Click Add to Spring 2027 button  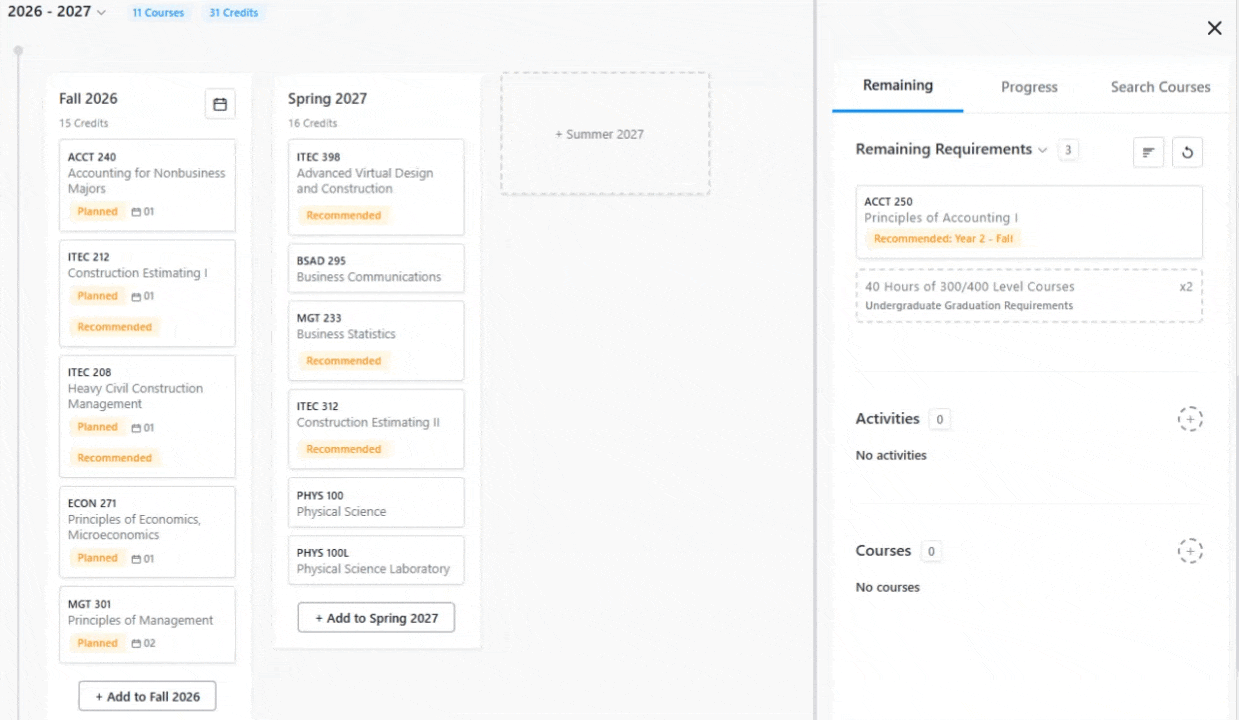(376, 618)
